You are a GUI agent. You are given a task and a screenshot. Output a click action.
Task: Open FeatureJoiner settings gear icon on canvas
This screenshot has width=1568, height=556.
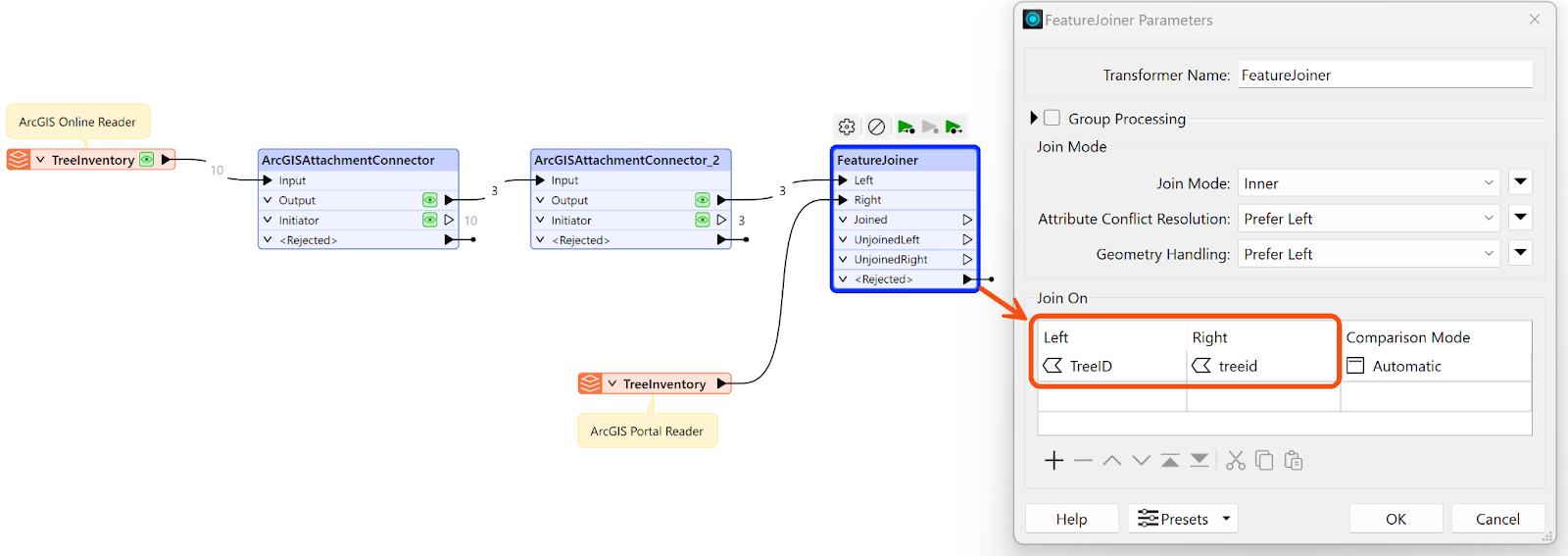click(847, 126)
